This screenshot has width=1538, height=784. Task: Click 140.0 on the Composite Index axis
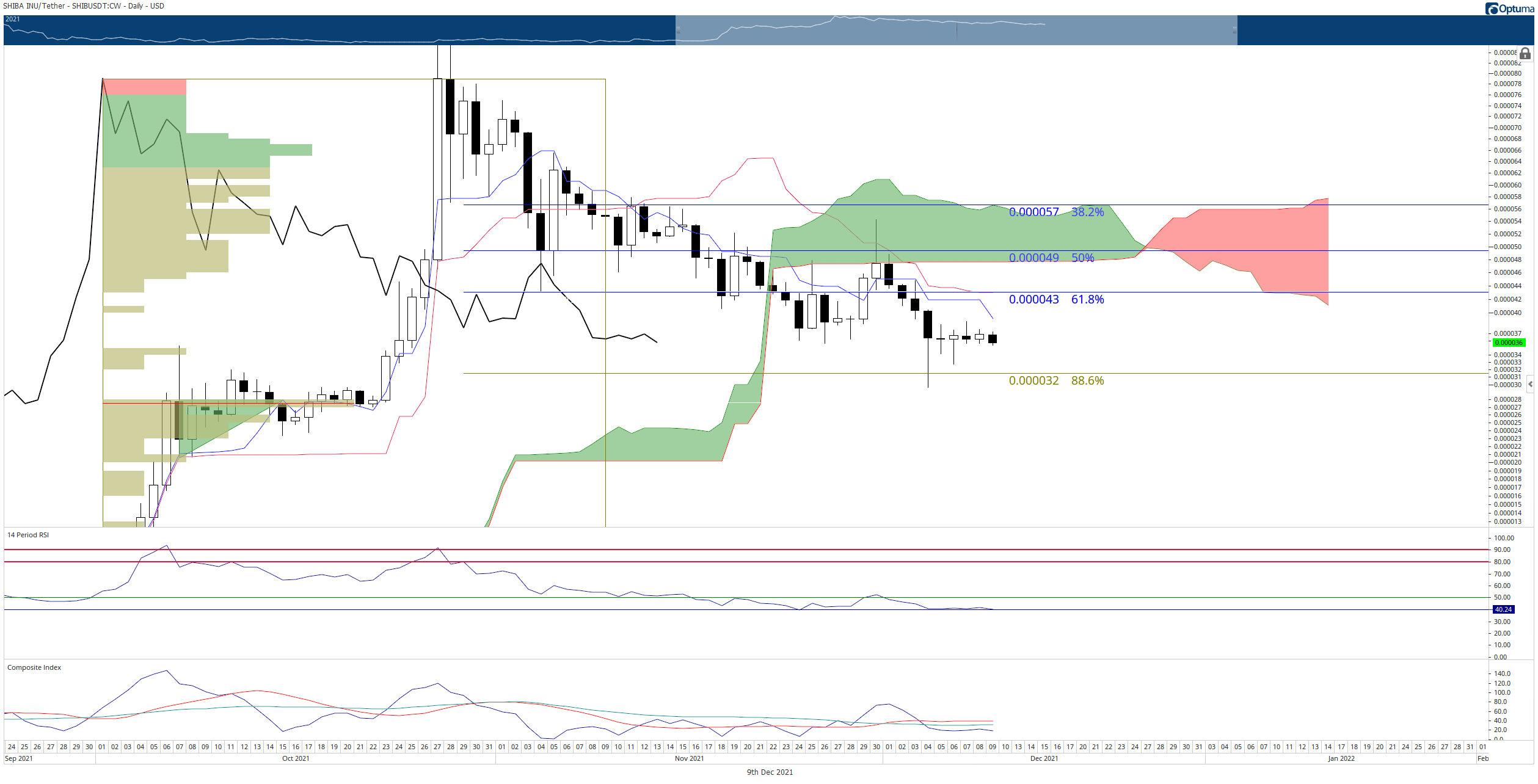(x=1502, y=673)
